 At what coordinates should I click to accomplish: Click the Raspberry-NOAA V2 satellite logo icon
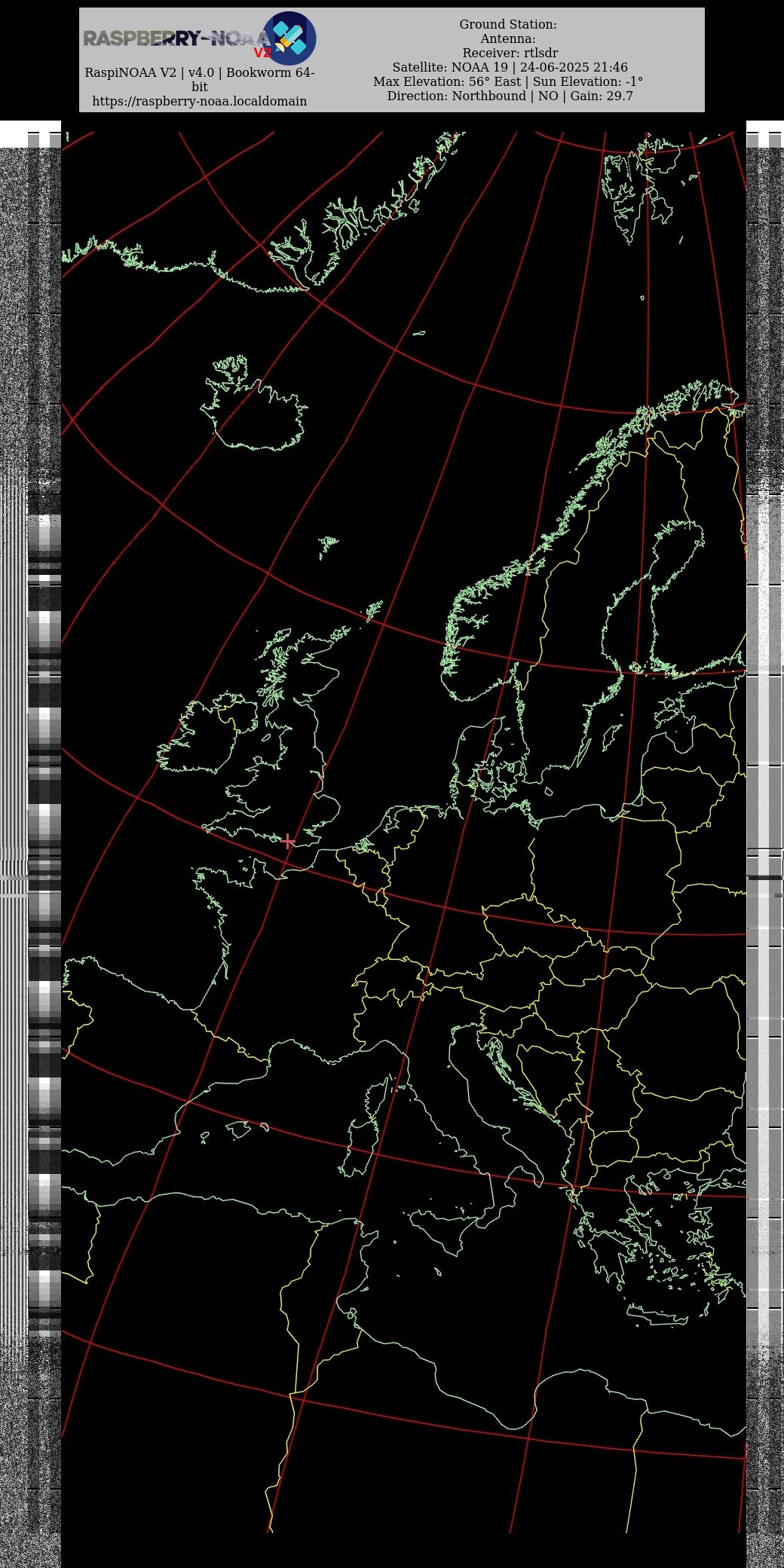coord(289,38)
